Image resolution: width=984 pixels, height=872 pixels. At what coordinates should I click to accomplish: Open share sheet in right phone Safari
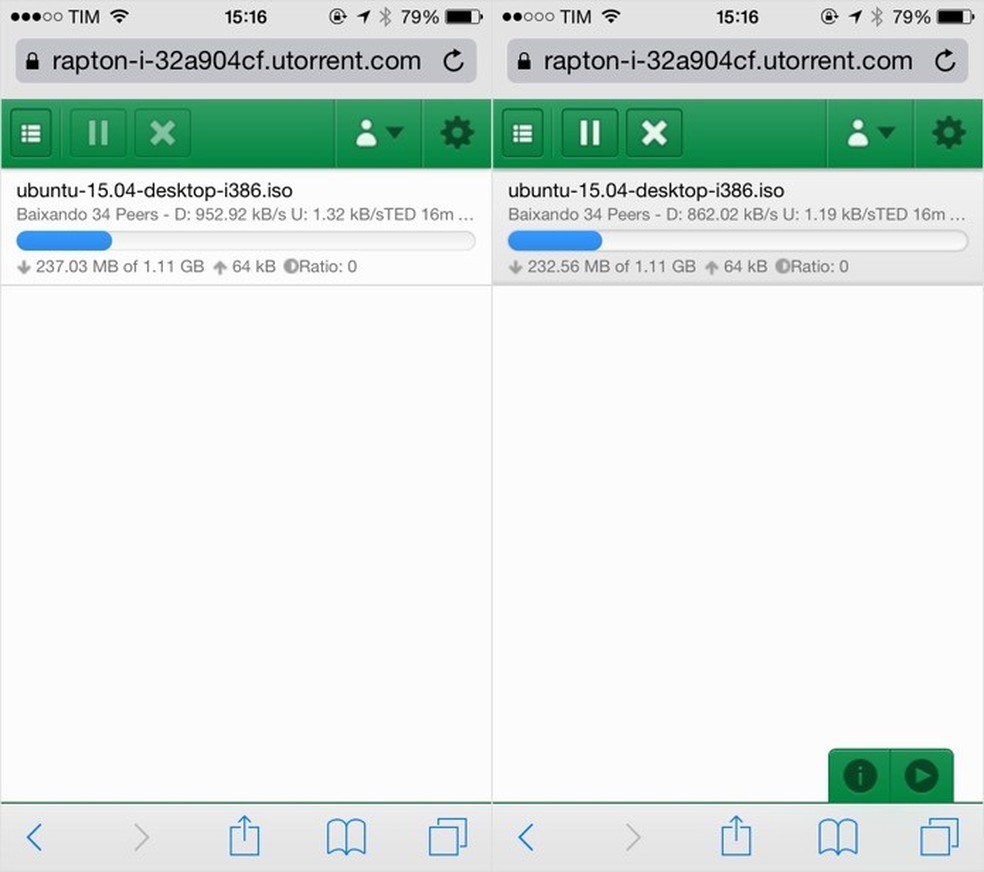point(736,836)
